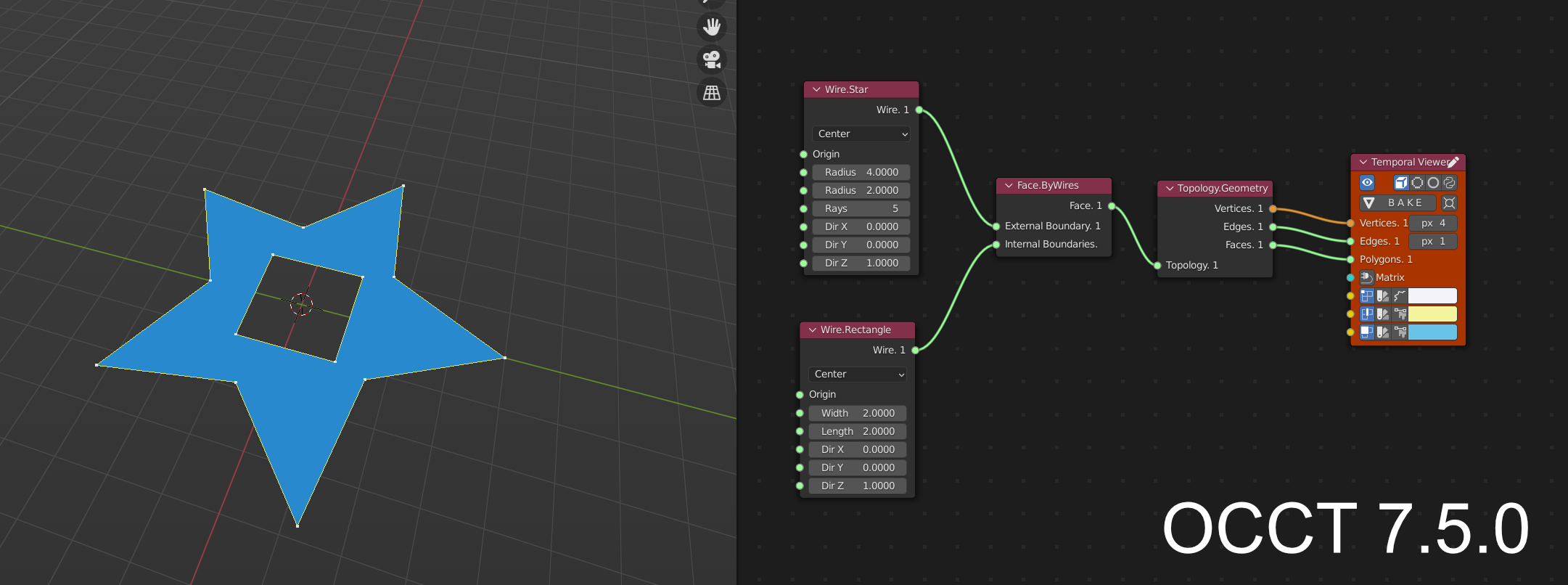Select dotted-circle wireframe mode in Temporal Viewer
The height and width of the screenshot is (585, 1568).
1417,183
